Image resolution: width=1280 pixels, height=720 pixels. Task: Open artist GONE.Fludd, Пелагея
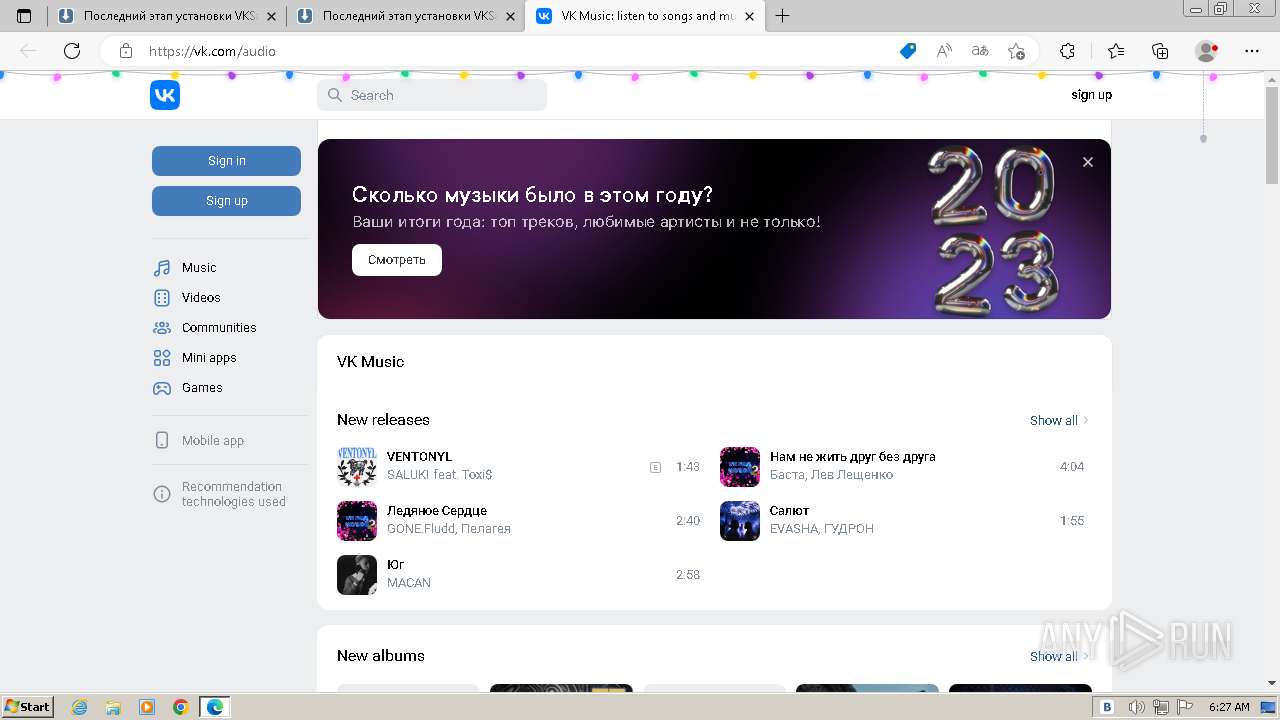(448, 529)
